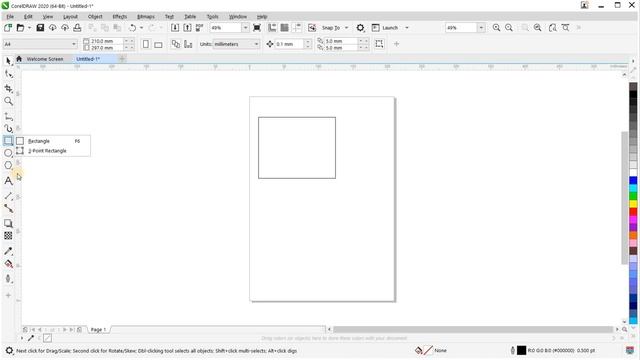Choose 2-Point Rectangle from flyout
Viewport: 640px width, 360px height.
pyautogui.click(x=53, y=151)
